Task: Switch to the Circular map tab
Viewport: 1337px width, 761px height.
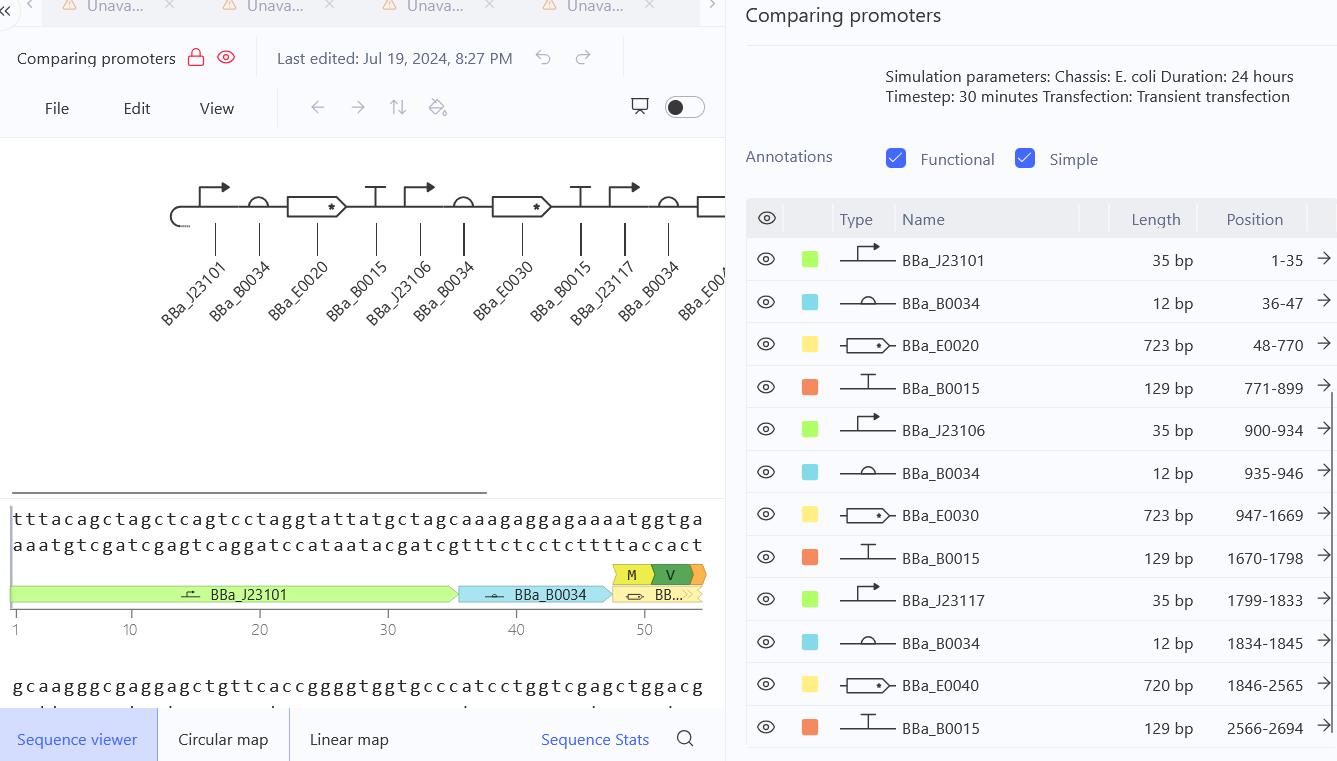Action: 223,739
